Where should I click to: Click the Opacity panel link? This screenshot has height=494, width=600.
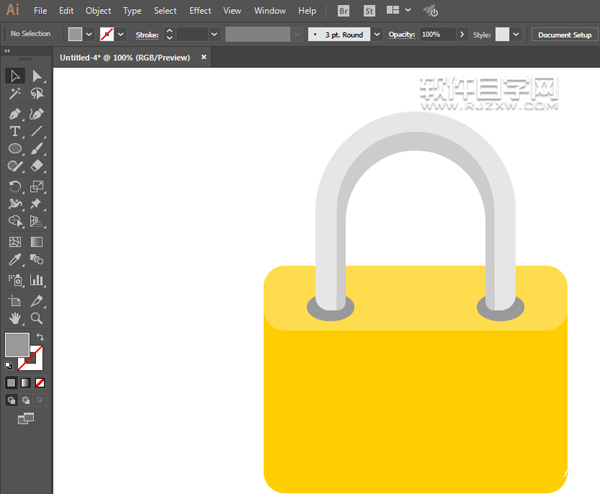point(402,34)
